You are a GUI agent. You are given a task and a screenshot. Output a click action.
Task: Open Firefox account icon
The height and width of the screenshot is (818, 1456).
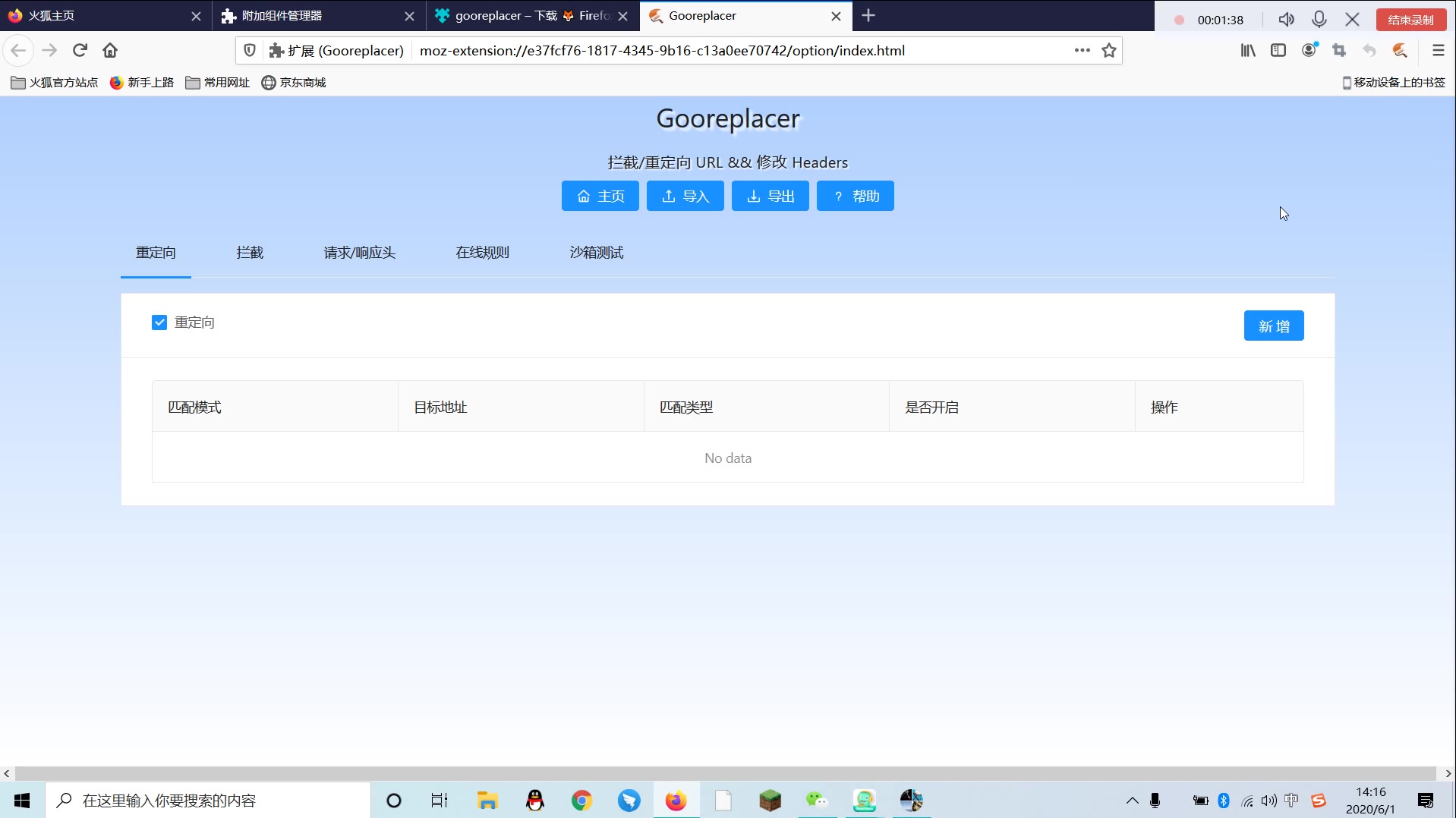click(x=1309, y=51)
